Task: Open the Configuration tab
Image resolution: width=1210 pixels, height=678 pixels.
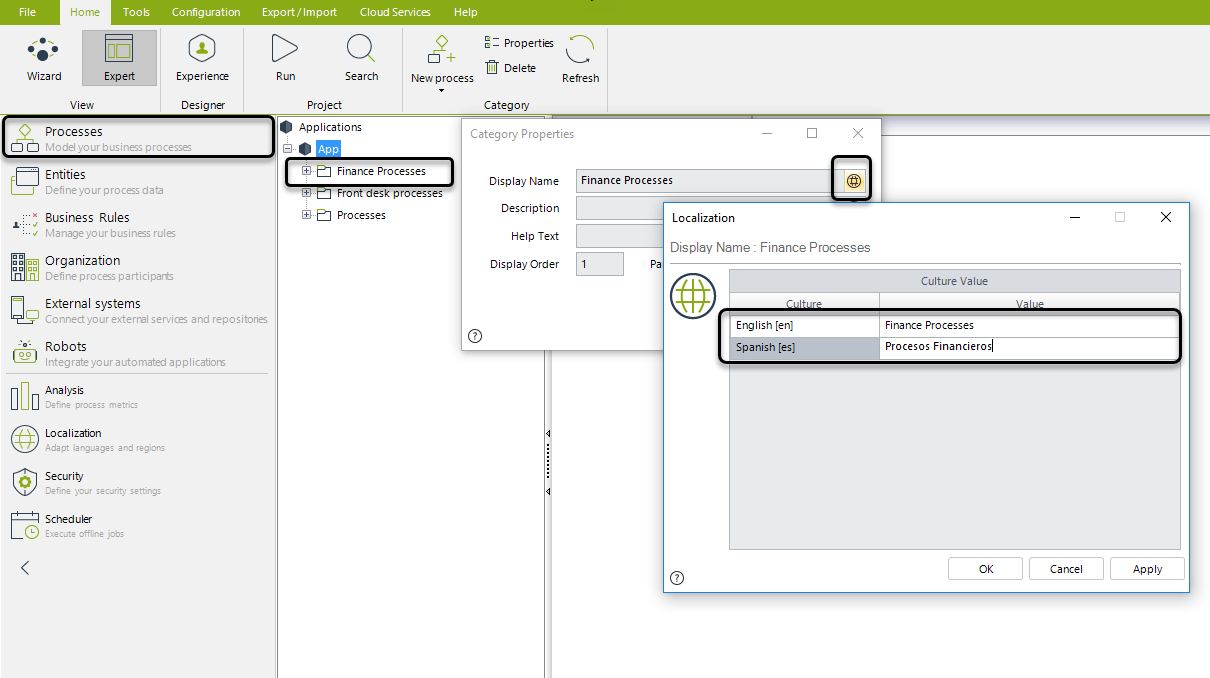Action: pos(206,12)
